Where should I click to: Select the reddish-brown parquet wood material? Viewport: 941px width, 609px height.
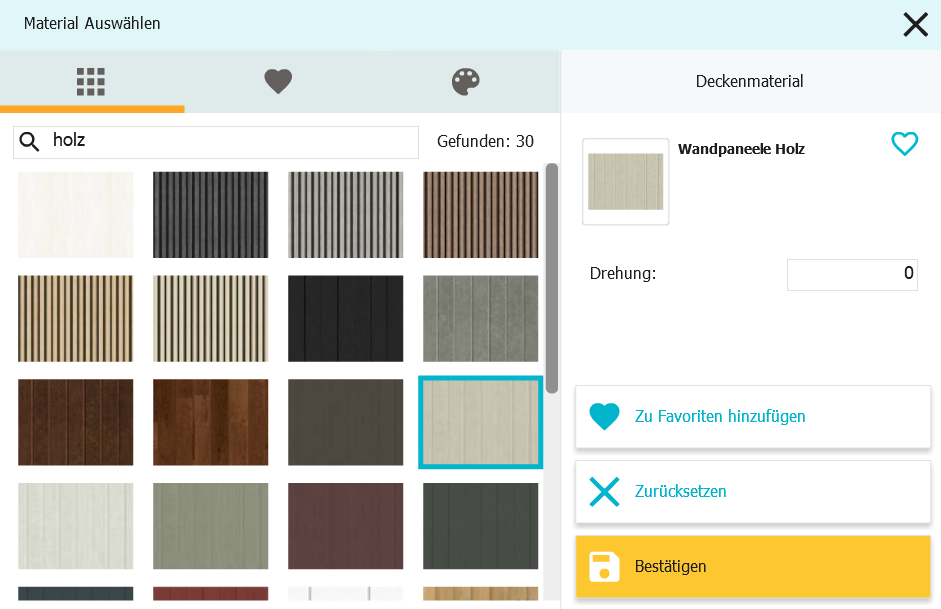[x=211, y=422]
